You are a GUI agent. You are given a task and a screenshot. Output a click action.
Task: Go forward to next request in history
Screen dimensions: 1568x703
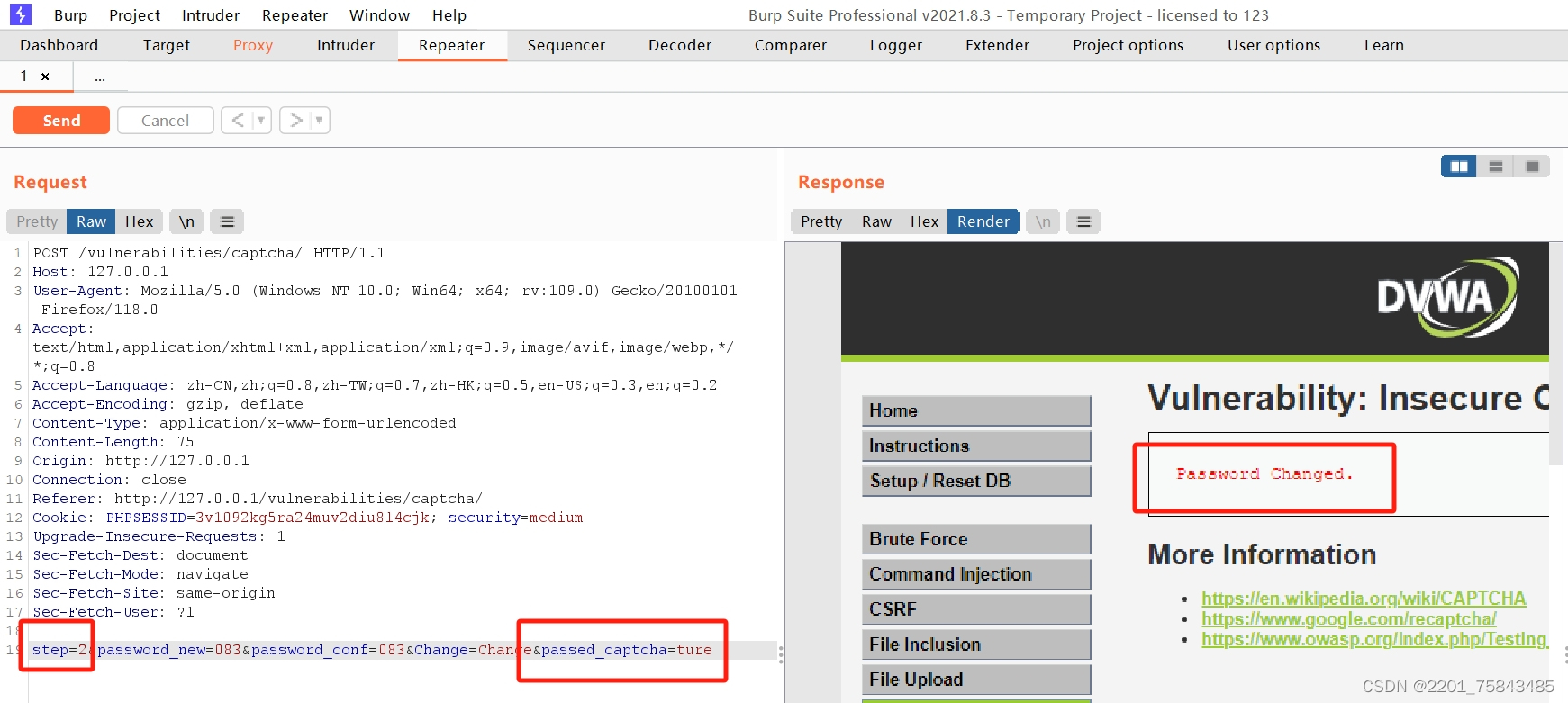(296, 120)
